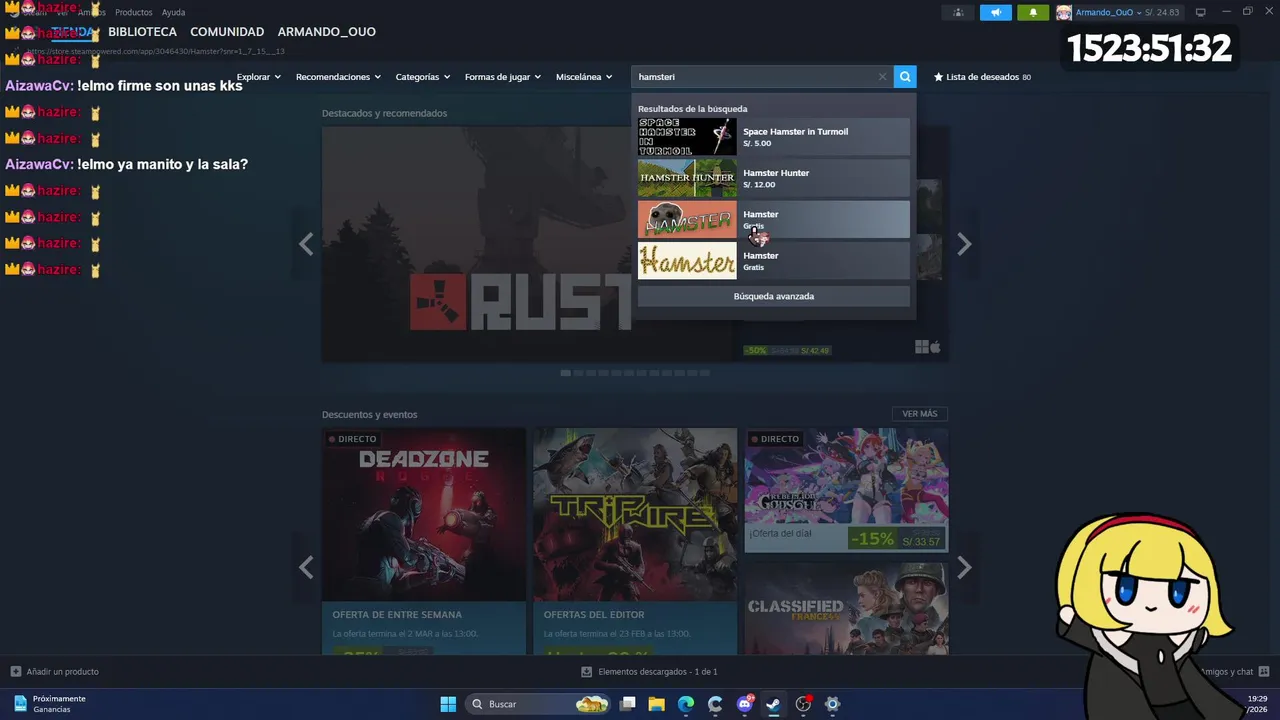Open the Windows Start menu
Viewport: 1280px width, 720px height.
click(448, 704)
